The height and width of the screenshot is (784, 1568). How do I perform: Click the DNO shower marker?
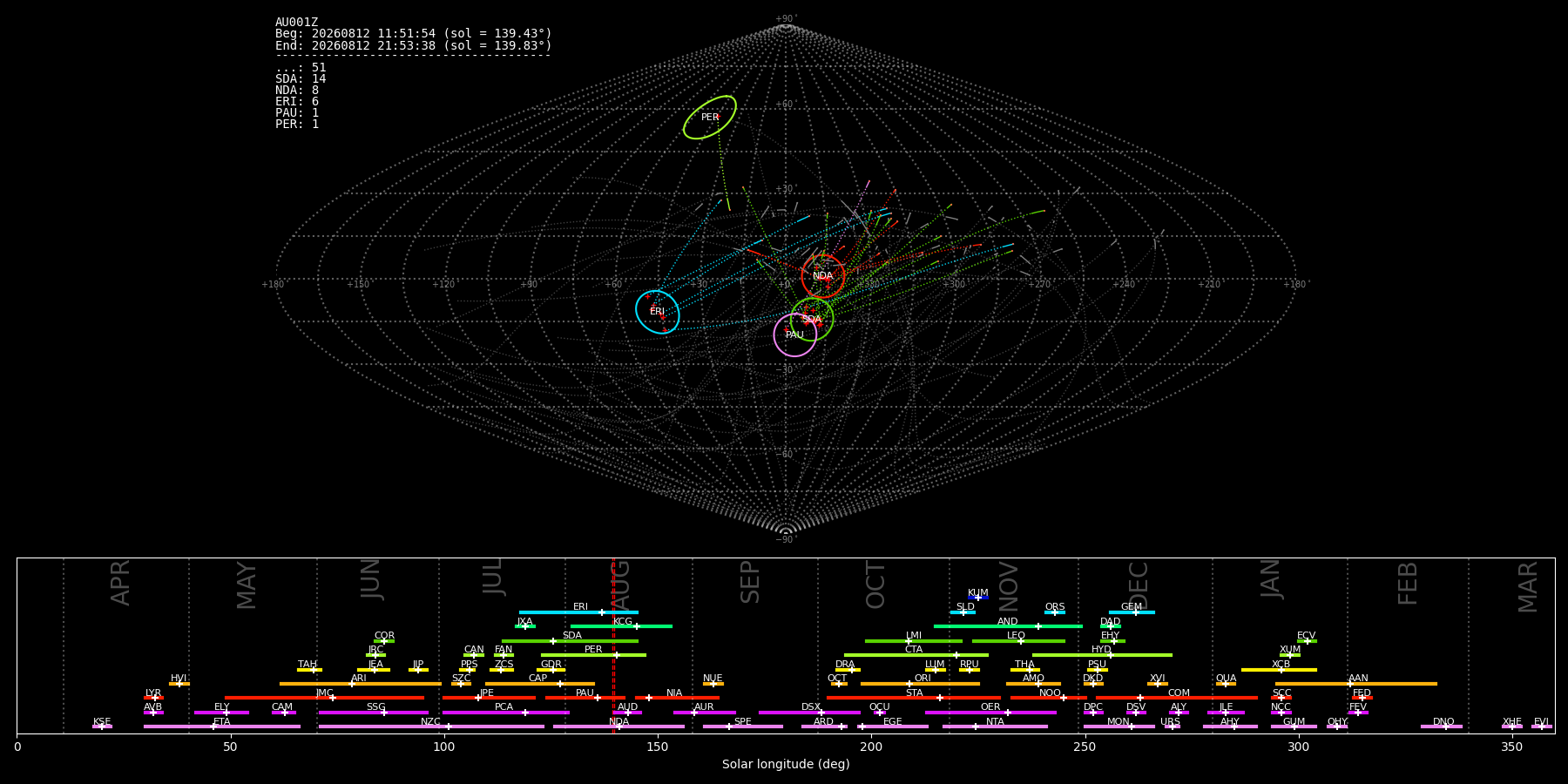1442,727
